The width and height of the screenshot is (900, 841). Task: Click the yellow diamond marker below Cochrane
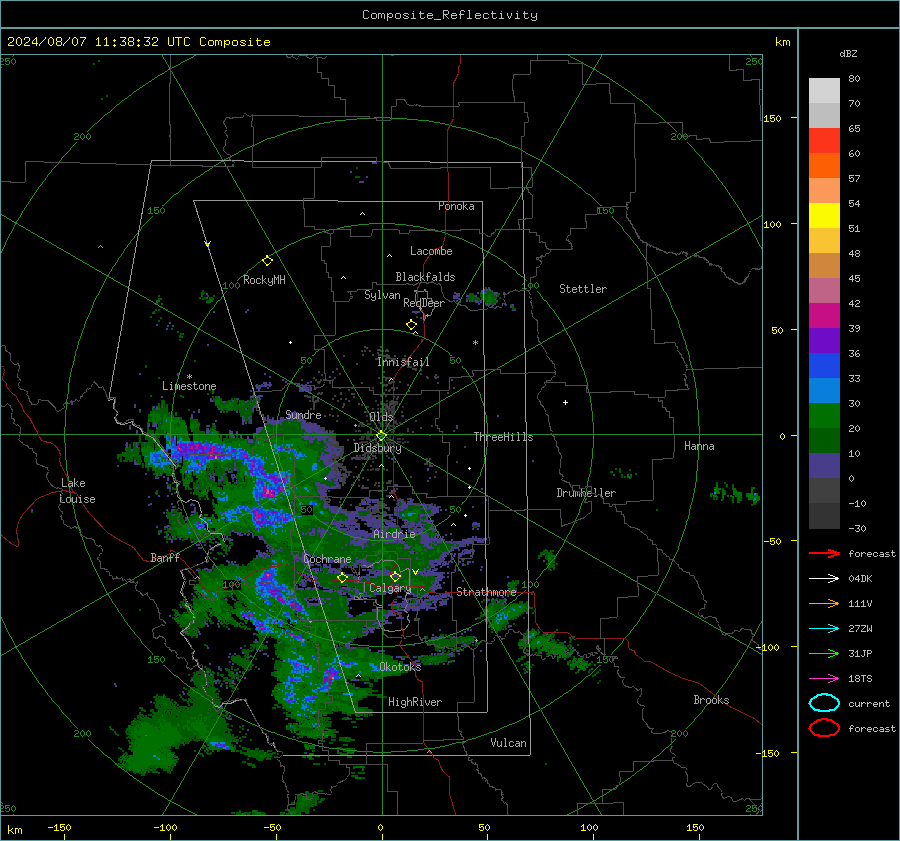coord(343,578)
